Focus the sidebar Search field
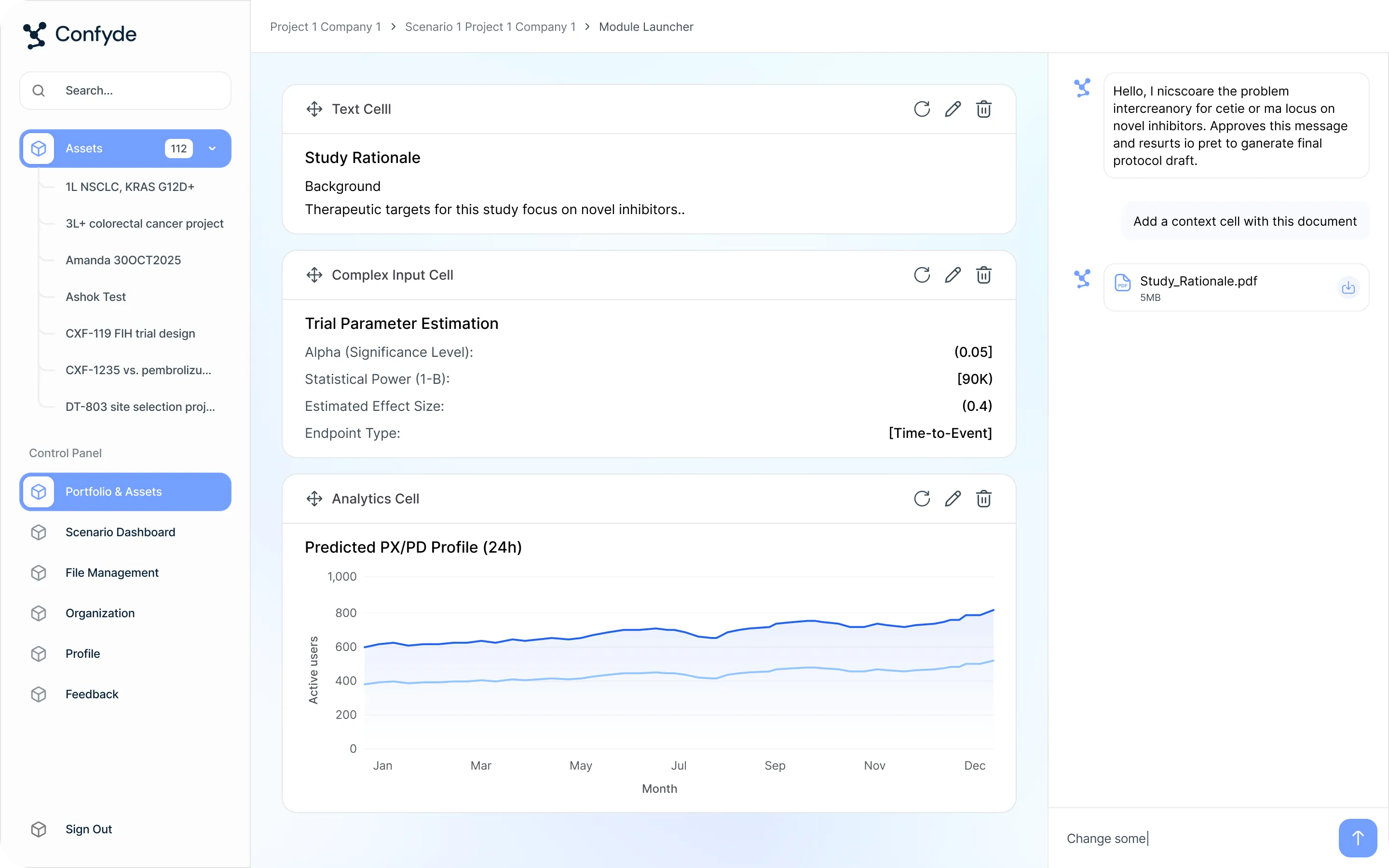Viewport: 1389px width, 868px height. 138,91
